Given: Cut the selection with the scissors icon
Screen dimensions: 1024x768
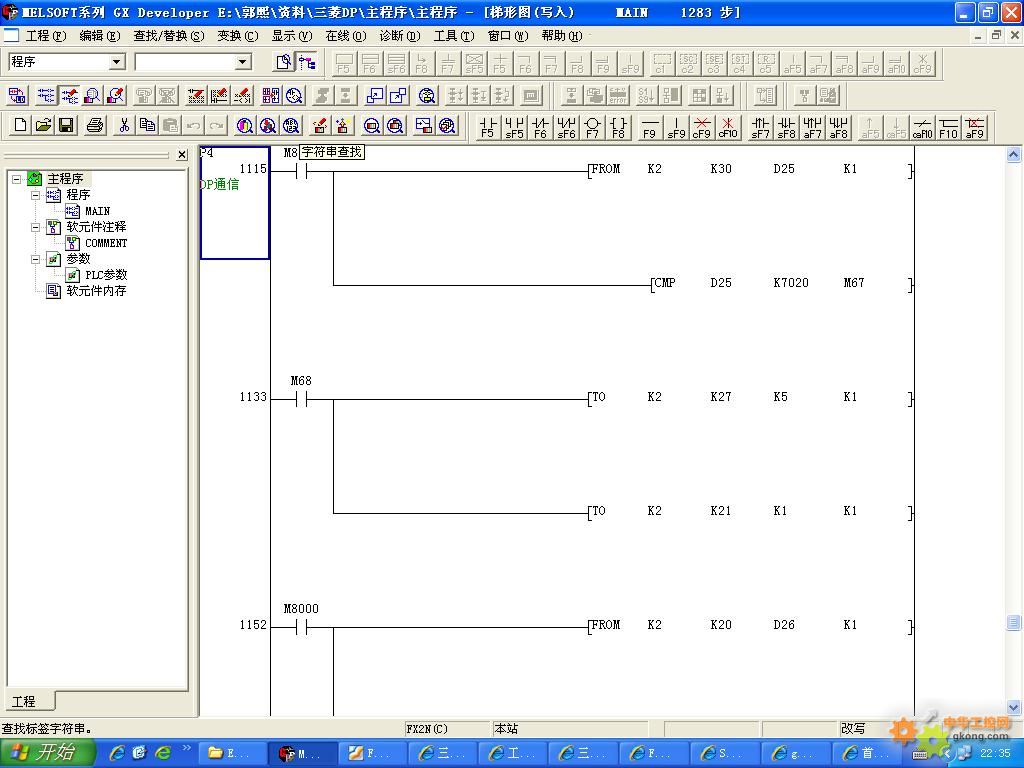Looking at the screenshot, I should tap(123, 125).
